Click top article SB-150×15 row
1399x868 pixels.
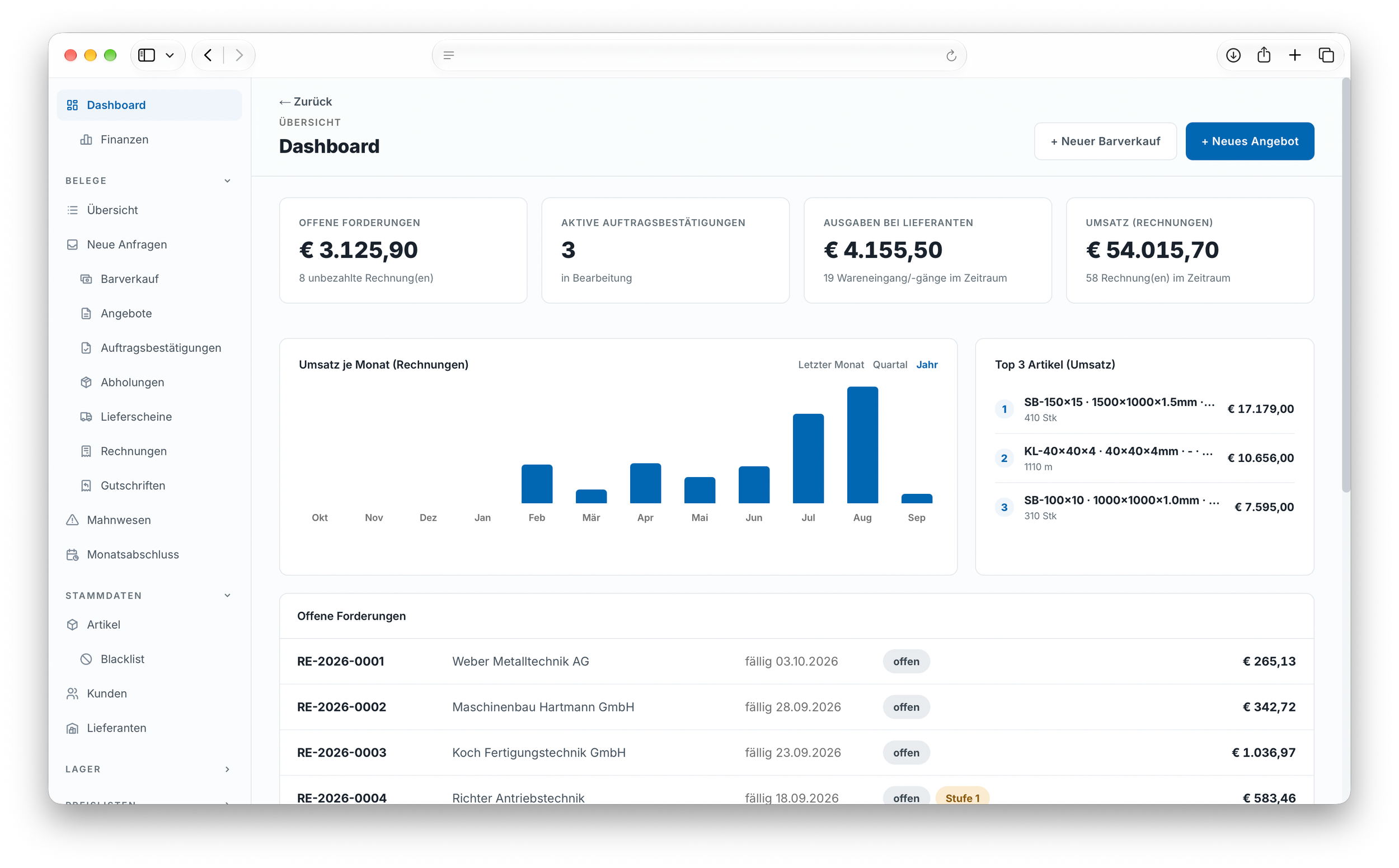[1144, 409]
